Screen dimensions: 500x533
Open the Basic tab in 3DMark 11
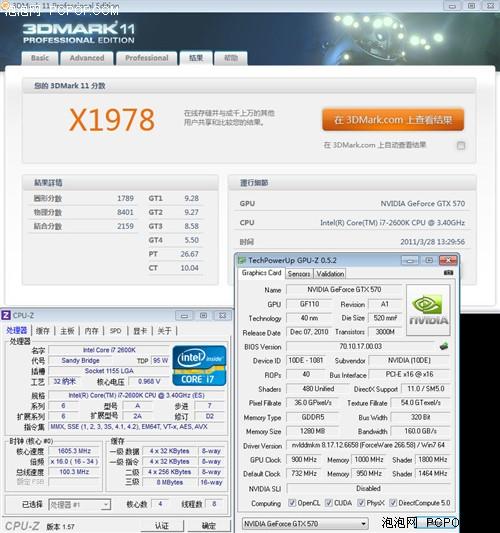[40, 58]
